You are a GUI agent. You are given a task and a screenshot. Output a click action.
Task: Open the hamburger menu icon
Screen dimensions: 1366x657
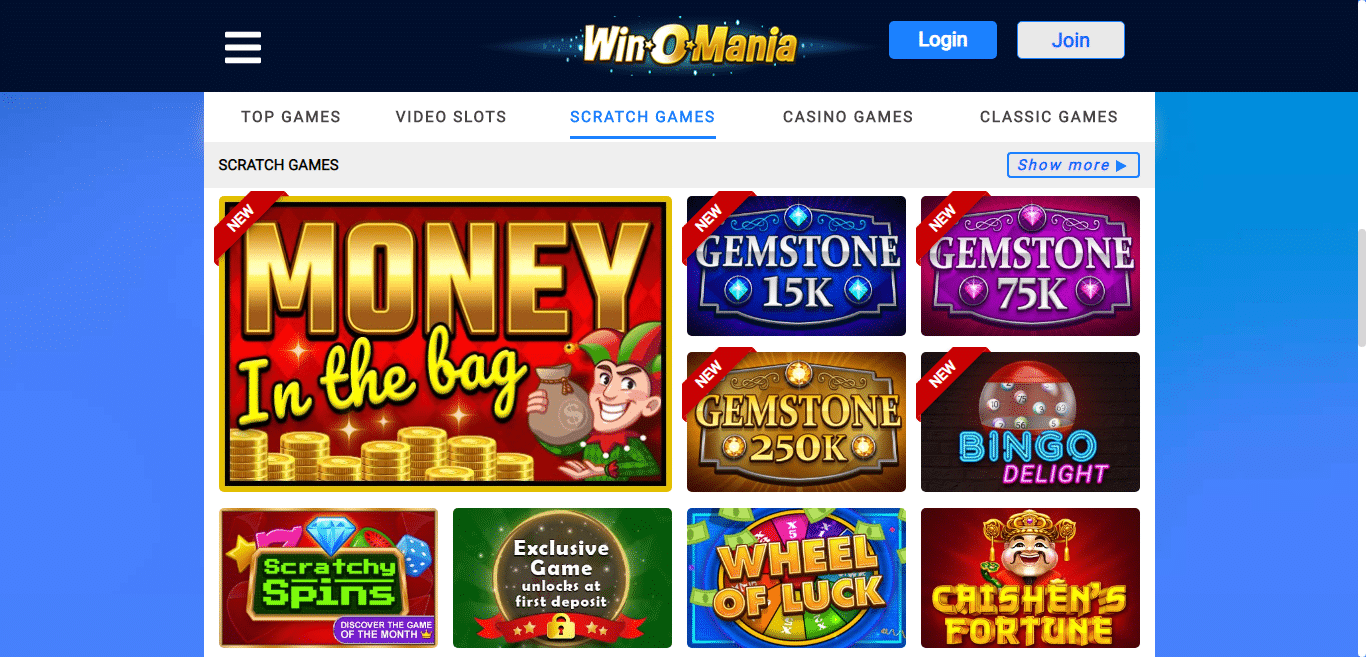pyautogui.click(x=243, y=47)
